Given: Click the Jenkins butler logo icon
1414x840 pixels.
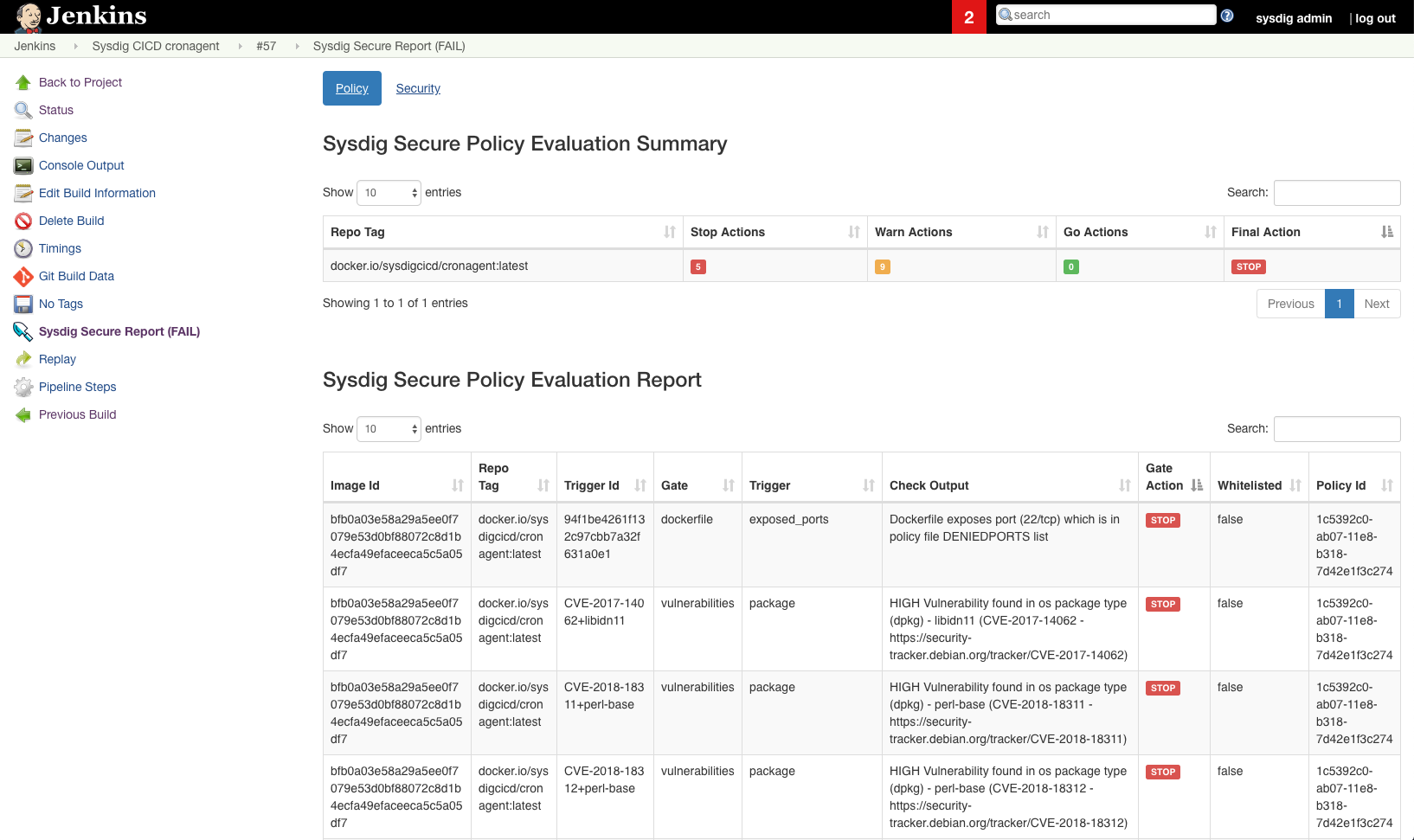Looking at the screenshot, I should [x=29, y=16].
